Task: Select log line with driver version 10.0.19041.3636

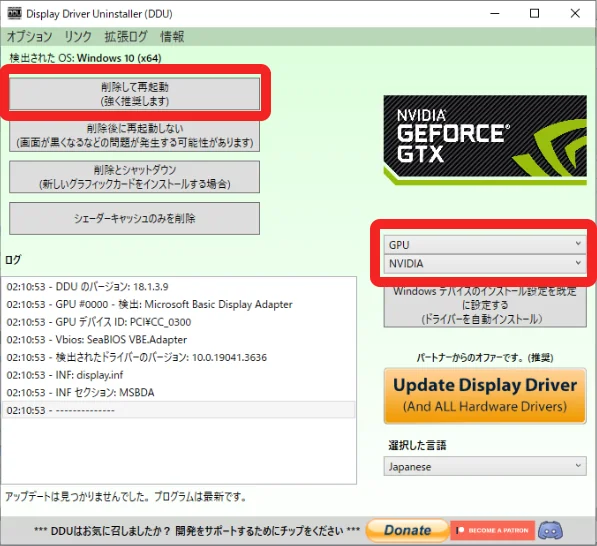Action: pos(179,358)
